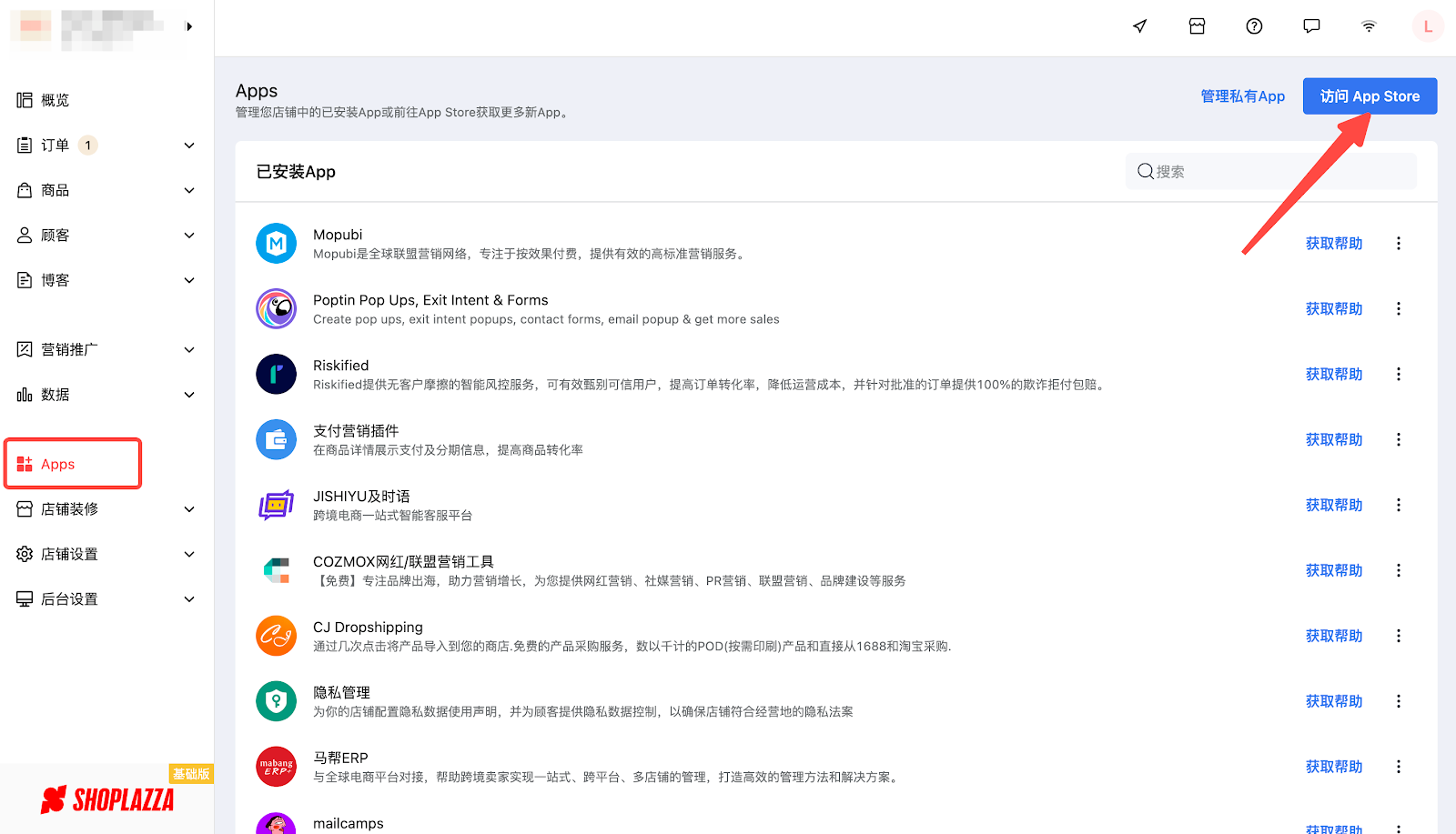
Task: Expand the store switcher arrow
Action: pyautogui.click(x=189, y=26)
